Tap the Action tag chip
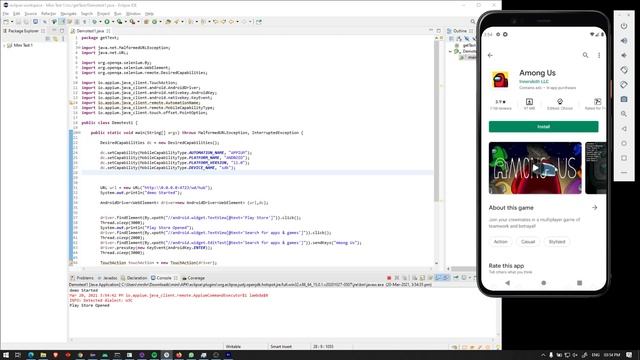640x360 pixels. tap(500, 242)
